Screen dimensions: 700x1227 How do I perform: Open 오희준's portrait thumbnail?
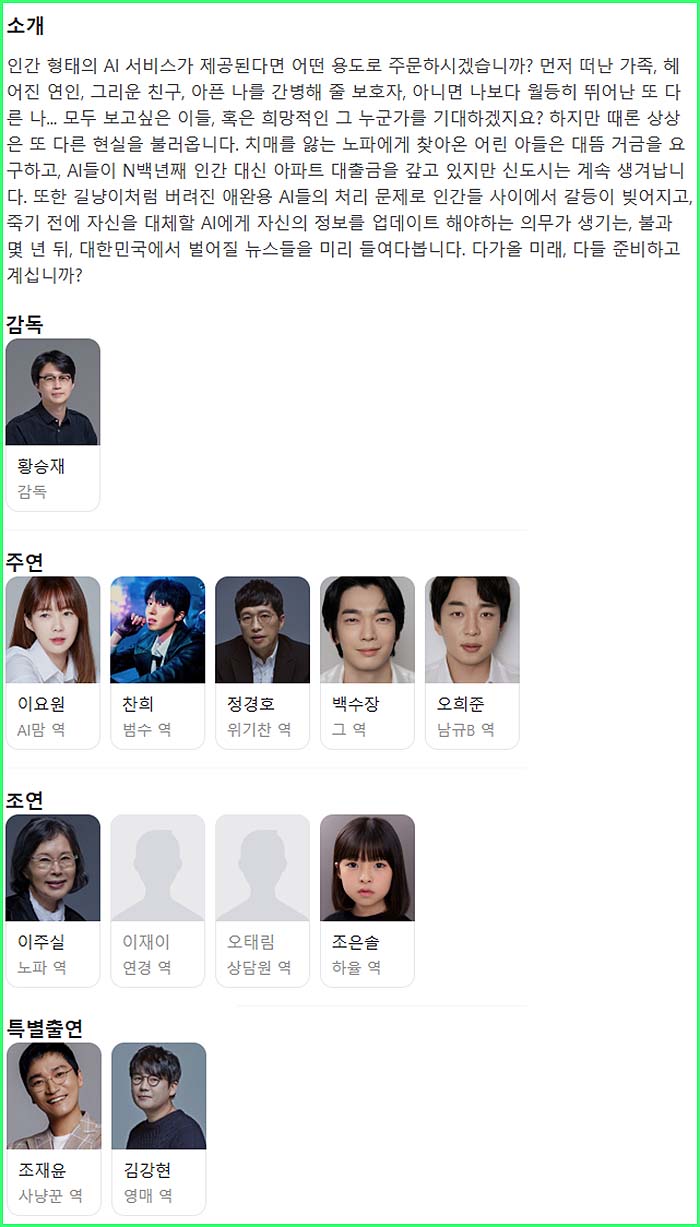coord(473,630)
